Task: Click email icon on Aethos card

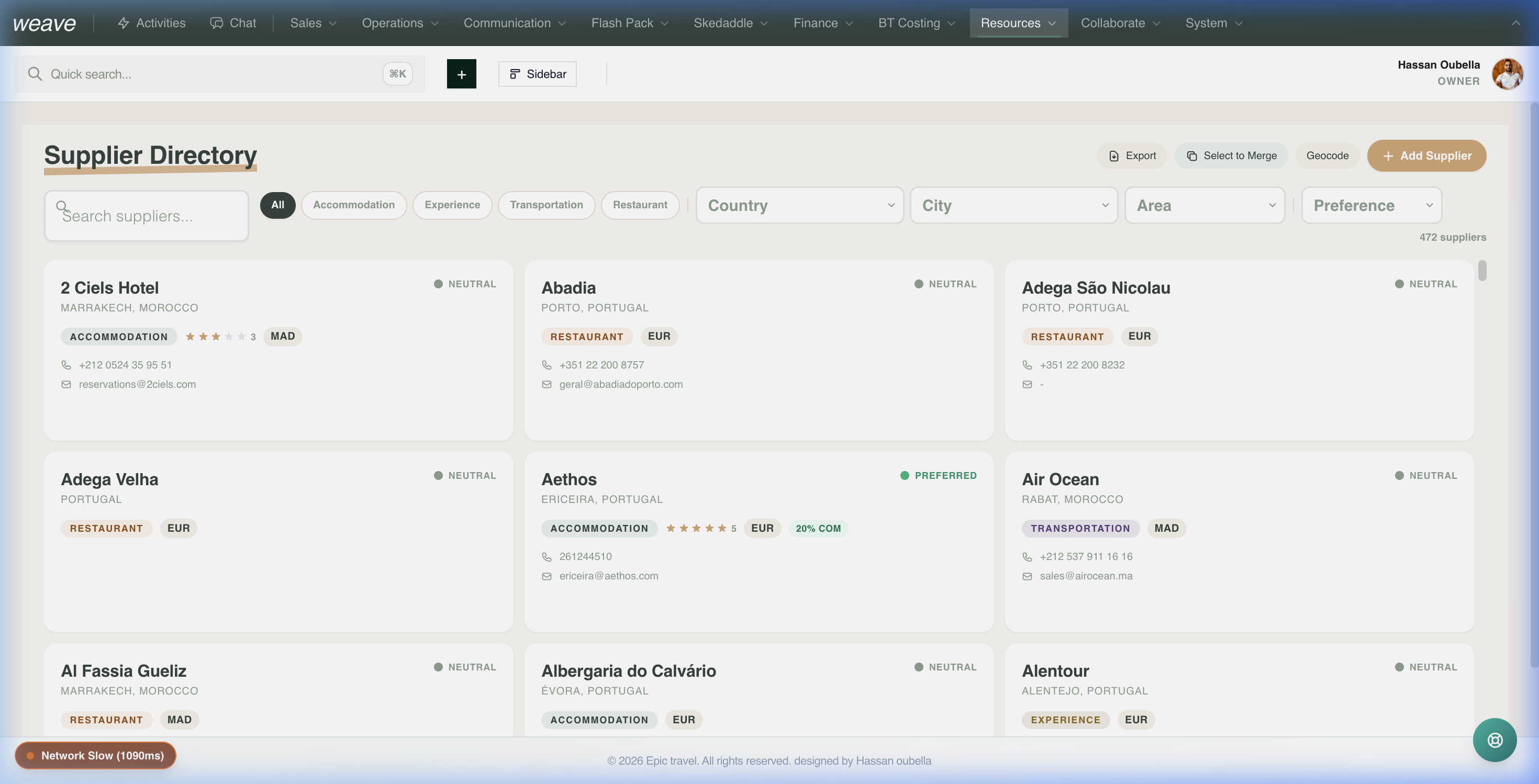Action: pos(547,576)
